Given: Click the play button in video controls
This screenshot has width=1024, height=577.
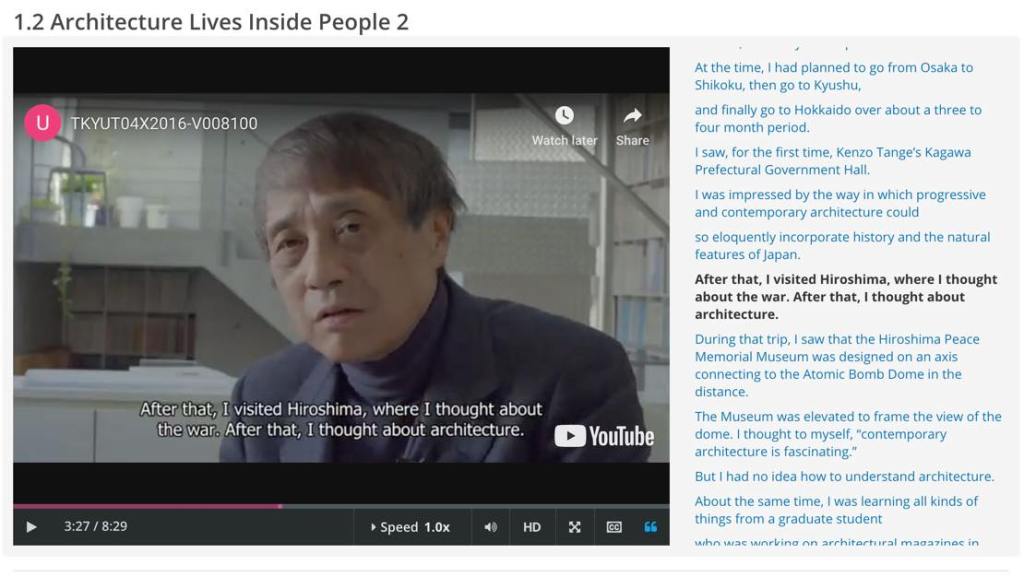Looking at the screenshot, I should 31,527.
